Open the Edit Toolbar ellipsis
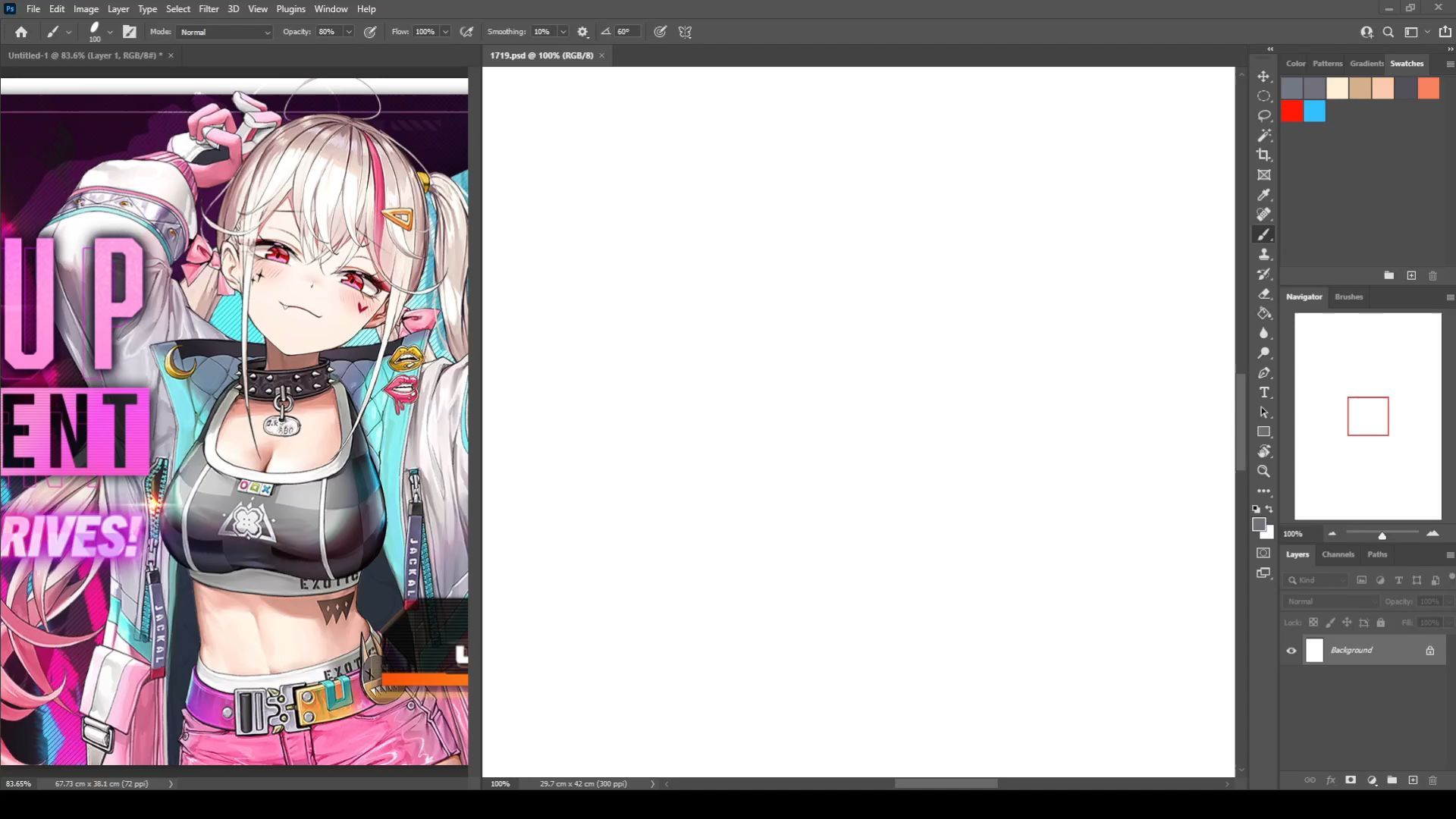1456x819 pixels. click(x=1264, y=491)
